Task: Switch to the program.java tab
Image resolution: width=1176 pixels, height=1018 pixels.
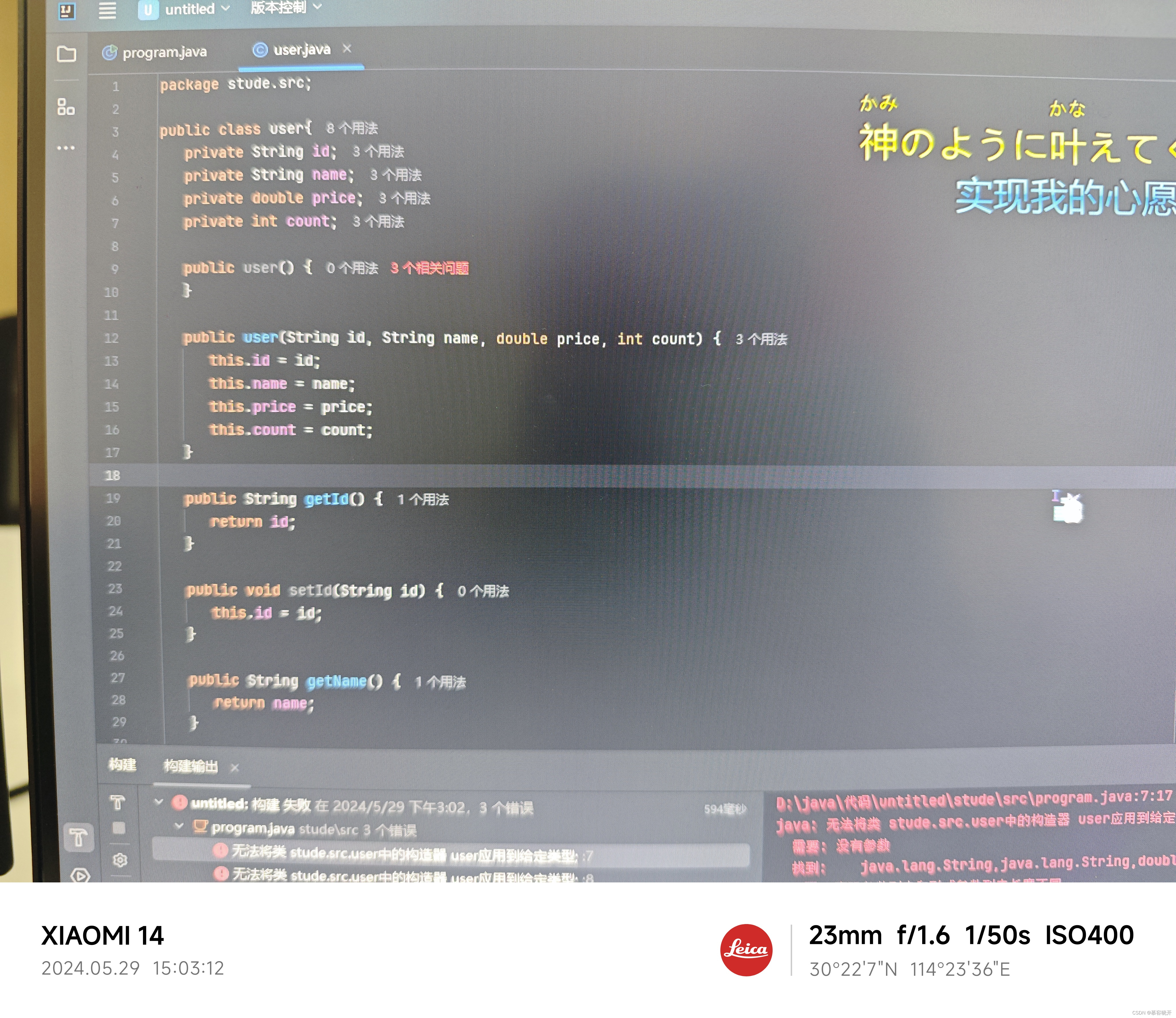Action: pyautogui.click(x=154, y=52)
